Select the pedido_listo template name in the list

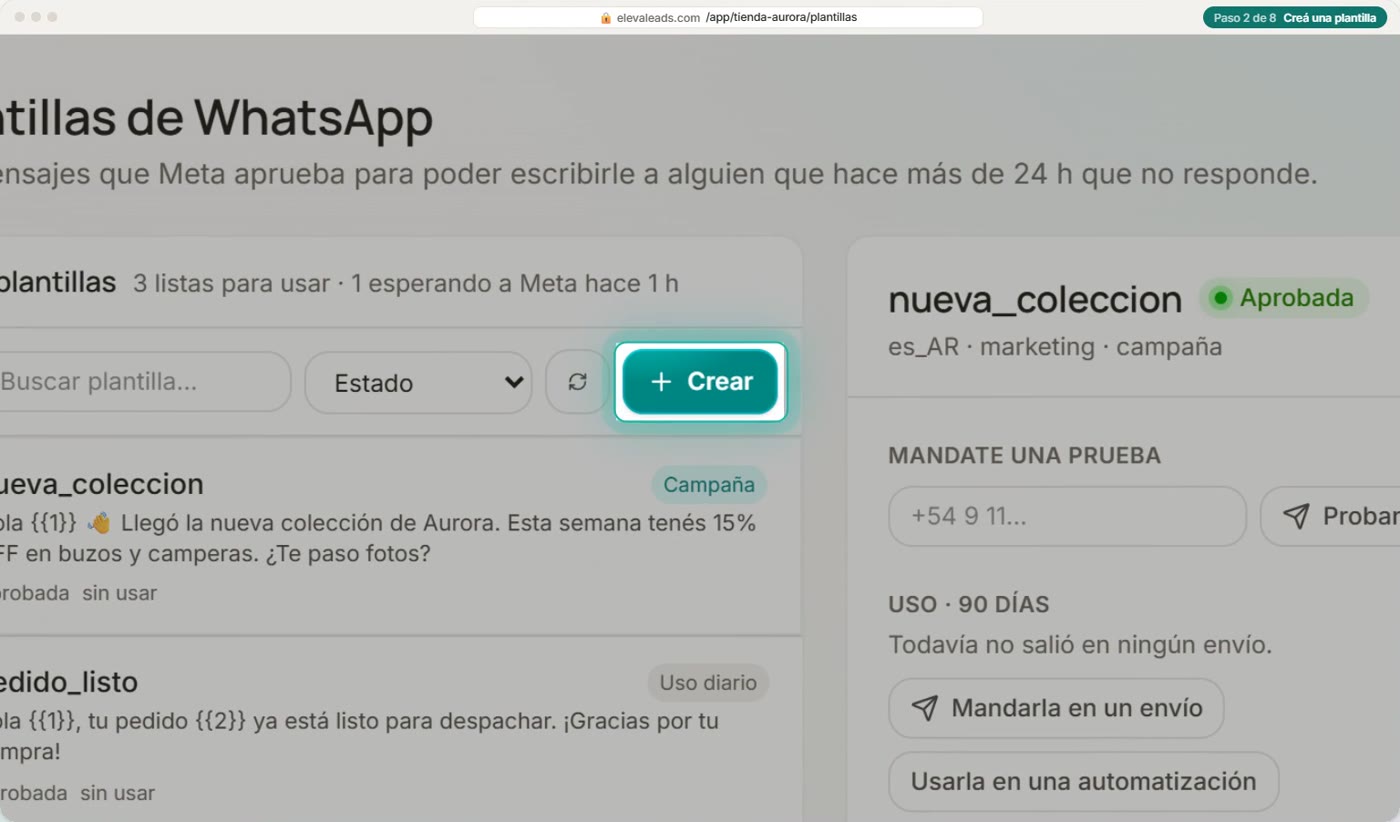[69, 682]
